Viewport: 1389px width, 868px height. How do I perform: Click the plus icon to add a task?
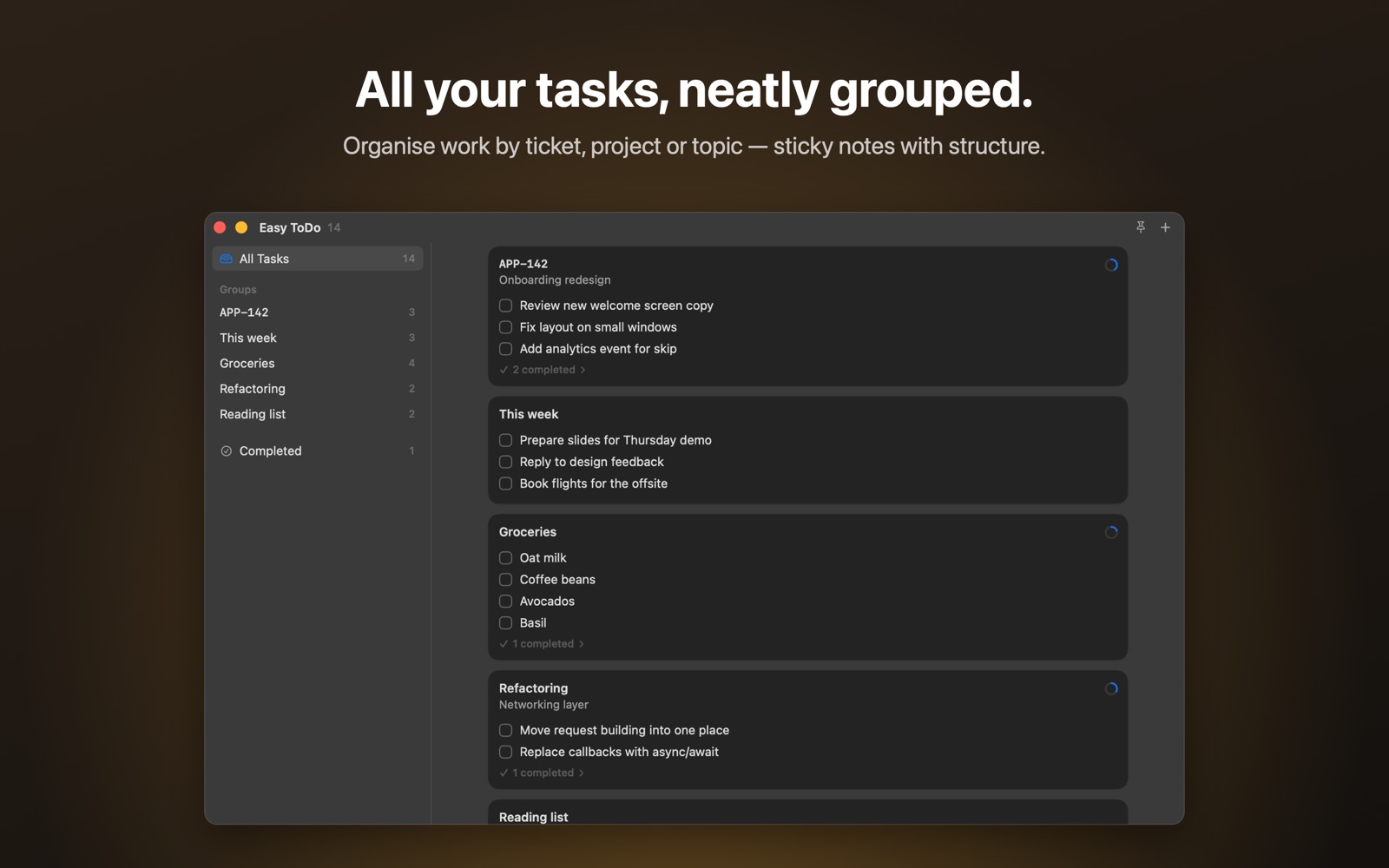pyautogui.click(x=1166, y=227)
